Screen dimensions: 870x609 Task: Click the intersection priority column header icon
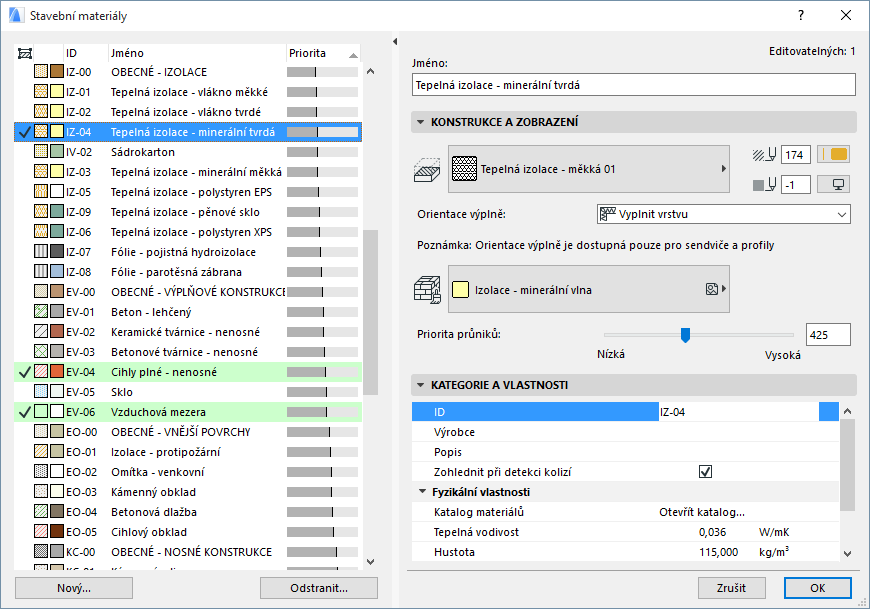pyautogui.click(x=25, y=53)
